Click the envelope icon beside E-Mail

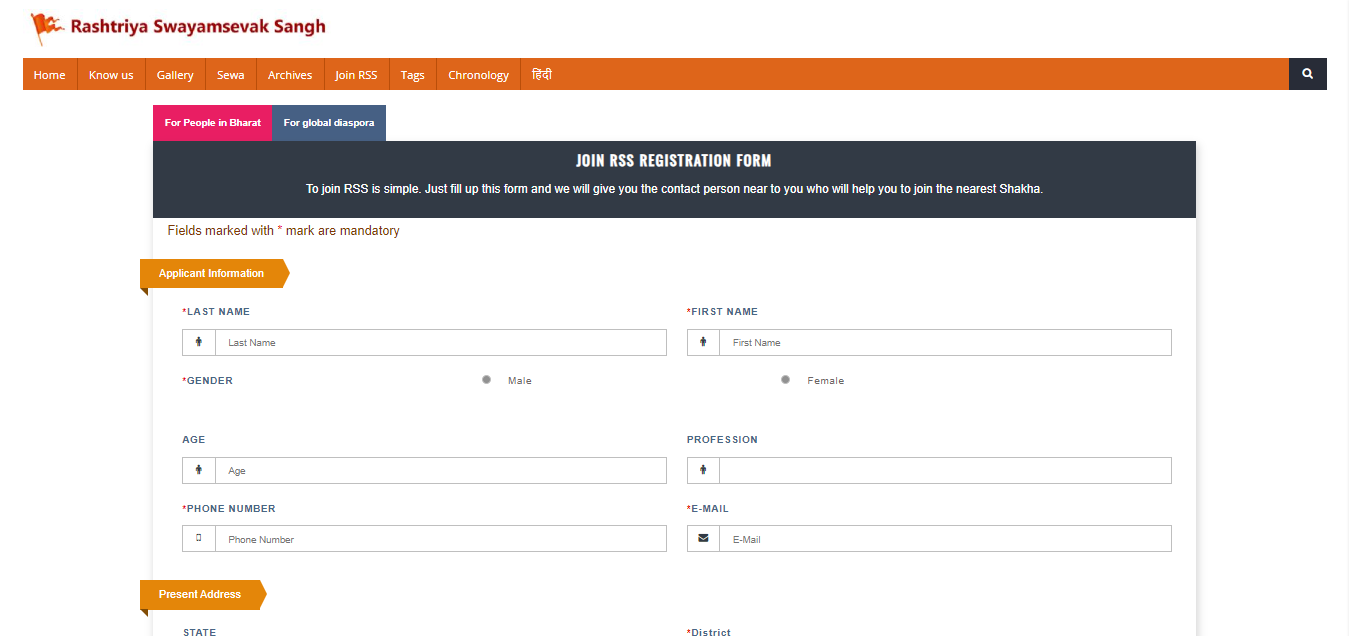[x=703, y=538]
